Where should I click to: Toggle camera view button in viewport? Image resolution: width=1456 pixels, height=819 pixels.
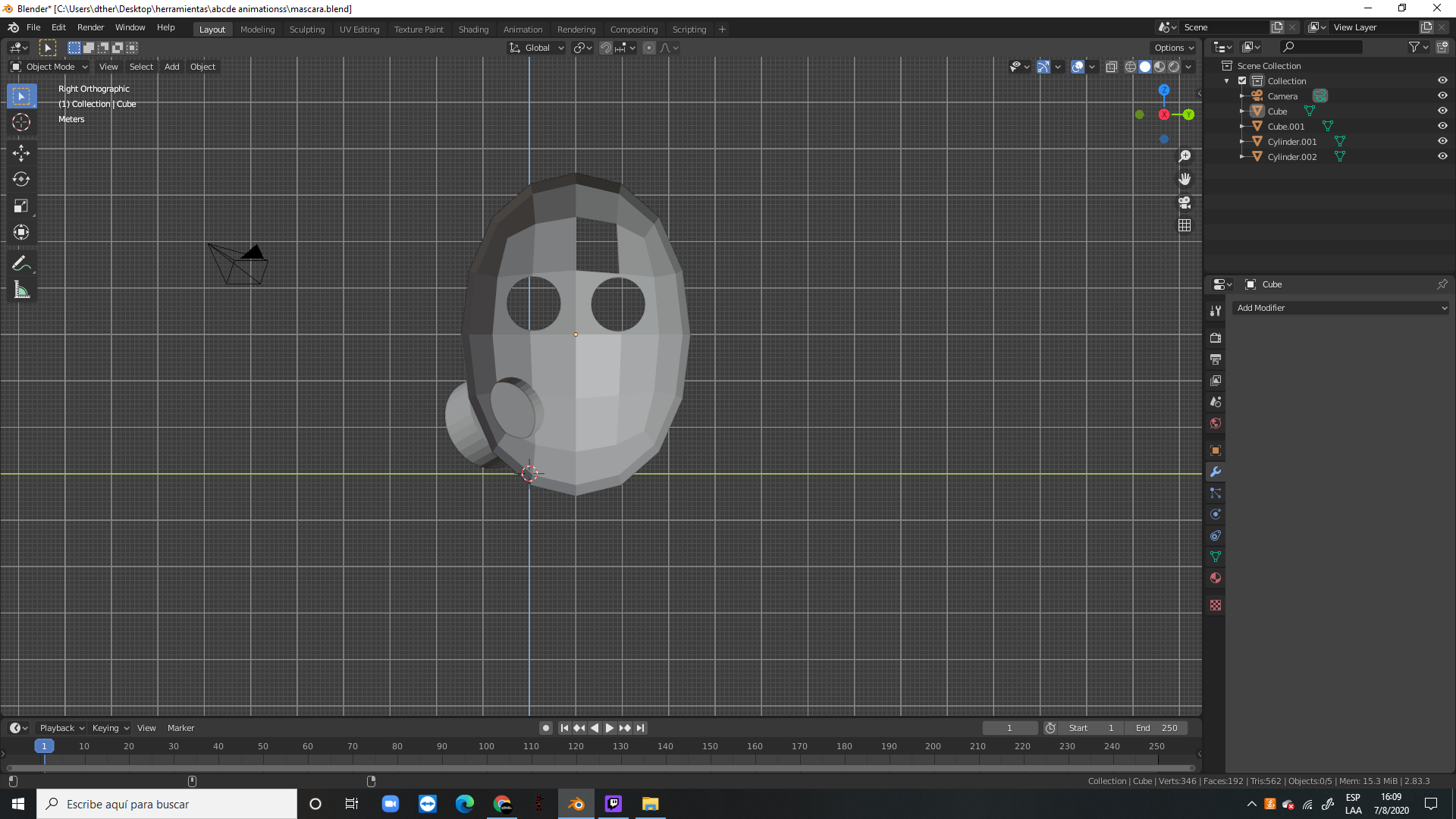(1185, 202)
